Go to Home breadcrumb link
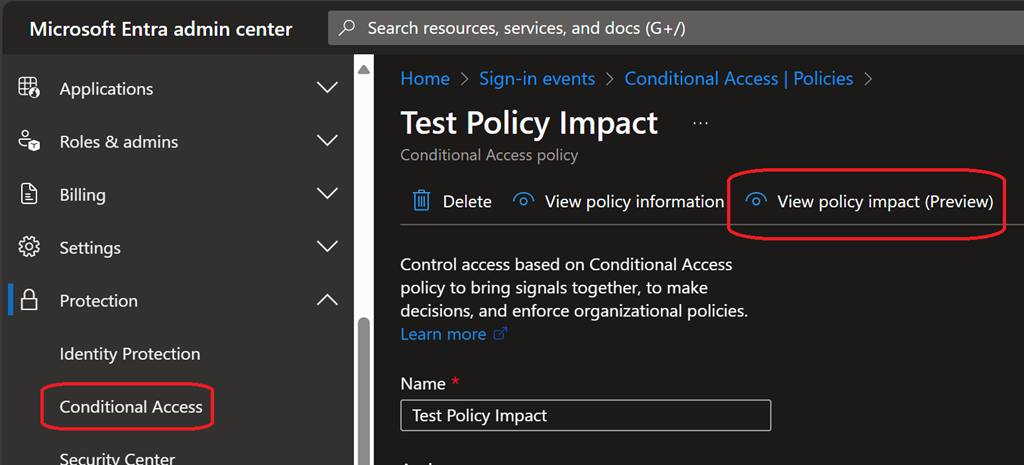The width and height of the screenshot is (1024, 465). click(x=424, y=78)
